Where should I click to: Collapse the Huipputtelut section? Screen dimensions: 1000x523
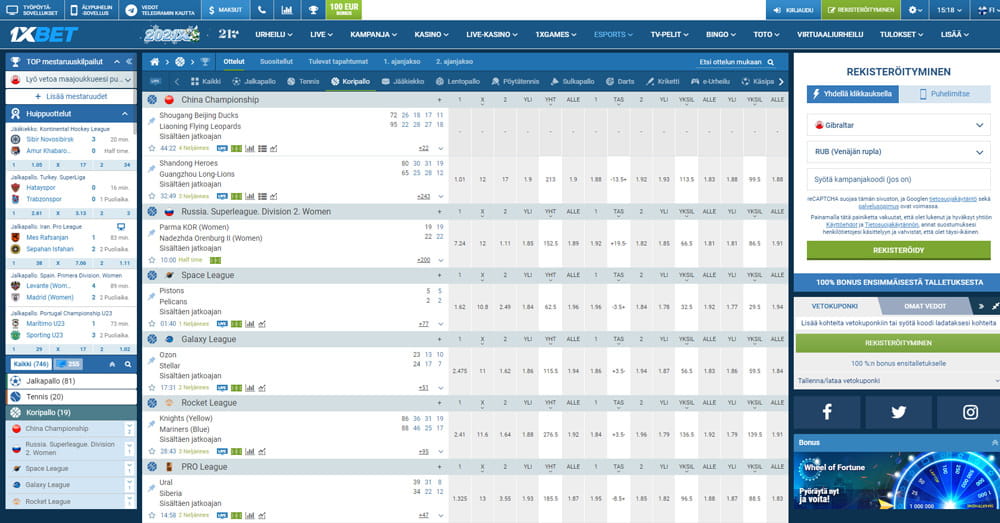(x=124, y=114)
